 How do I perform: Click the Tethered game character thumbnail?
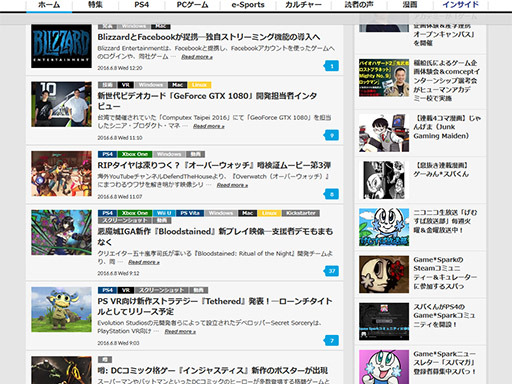[x=61, y=309]
